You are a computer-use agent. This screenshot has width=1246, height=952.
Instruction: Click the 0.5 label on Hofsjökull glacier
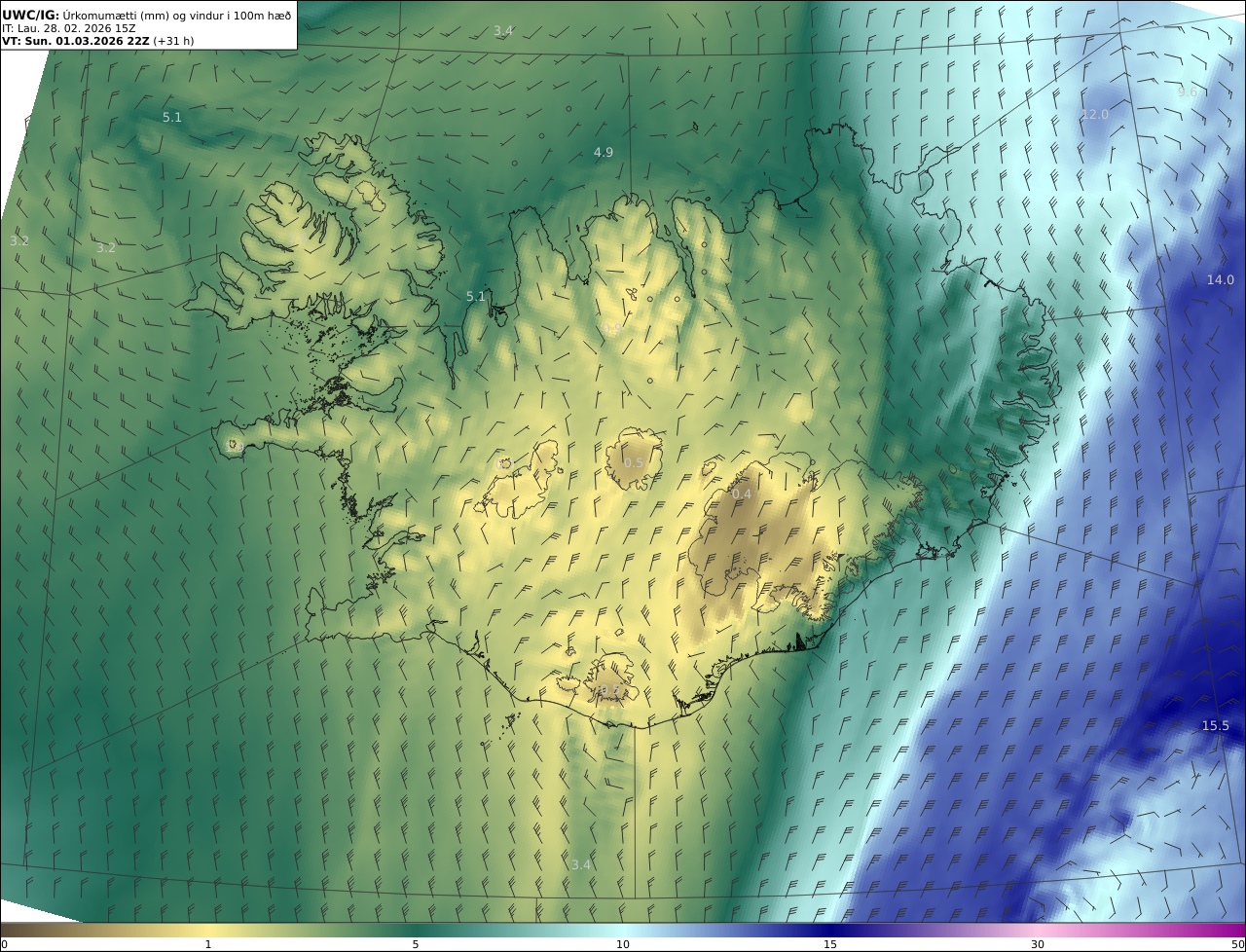(x=634, y=462)
